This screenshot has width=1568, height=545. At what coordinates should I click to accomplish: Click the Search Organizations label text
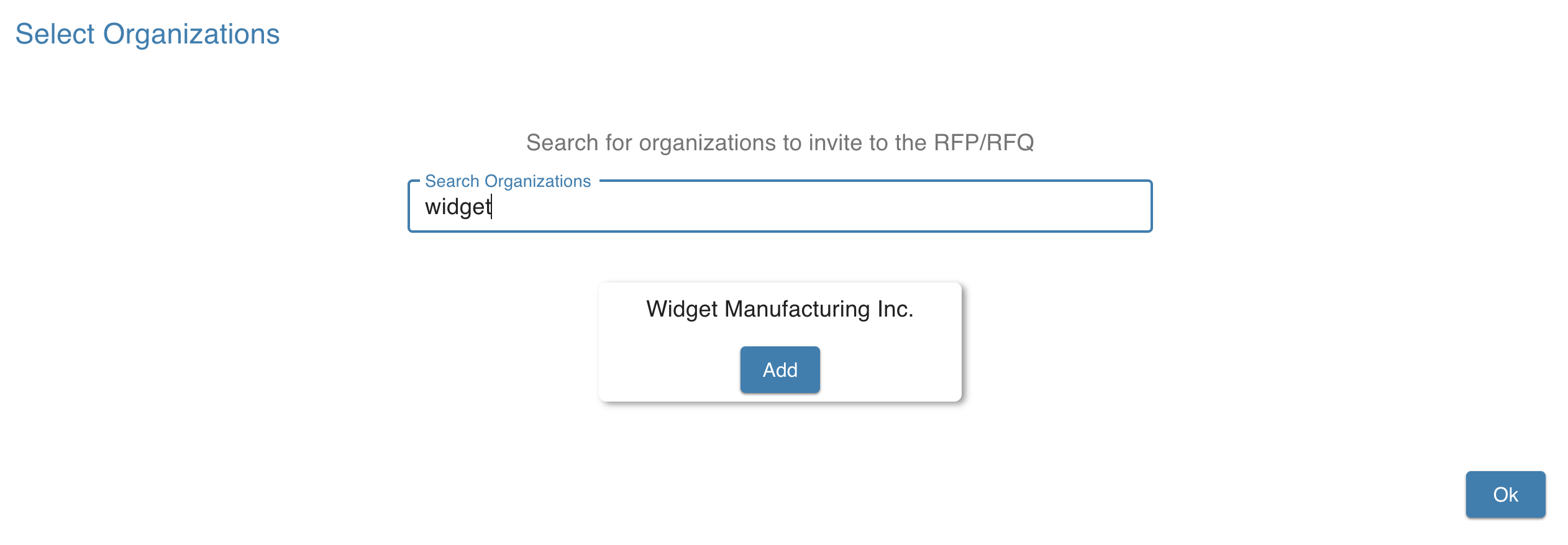507,181
